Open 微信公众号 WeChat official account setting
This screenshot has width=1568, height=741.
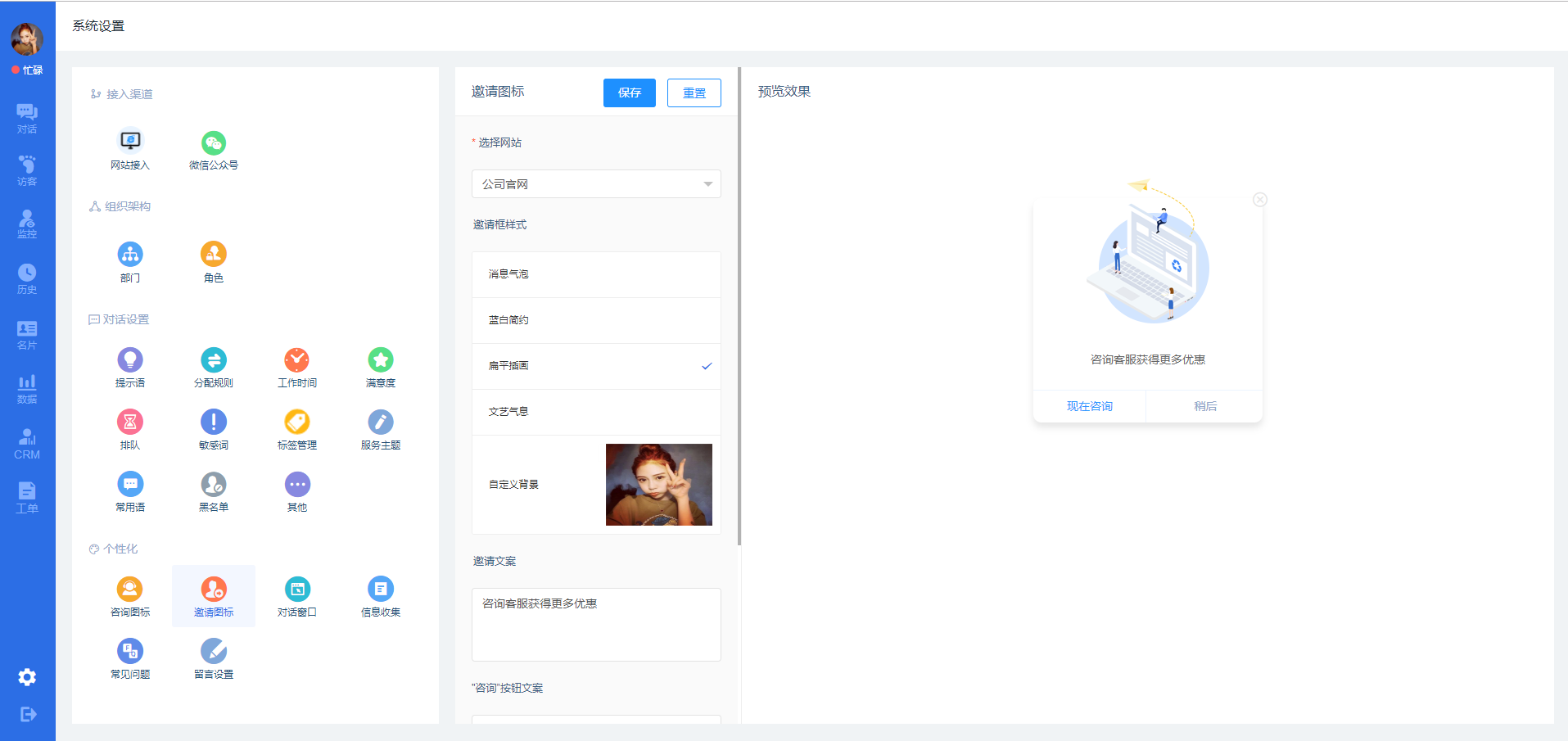click(214, 151)
